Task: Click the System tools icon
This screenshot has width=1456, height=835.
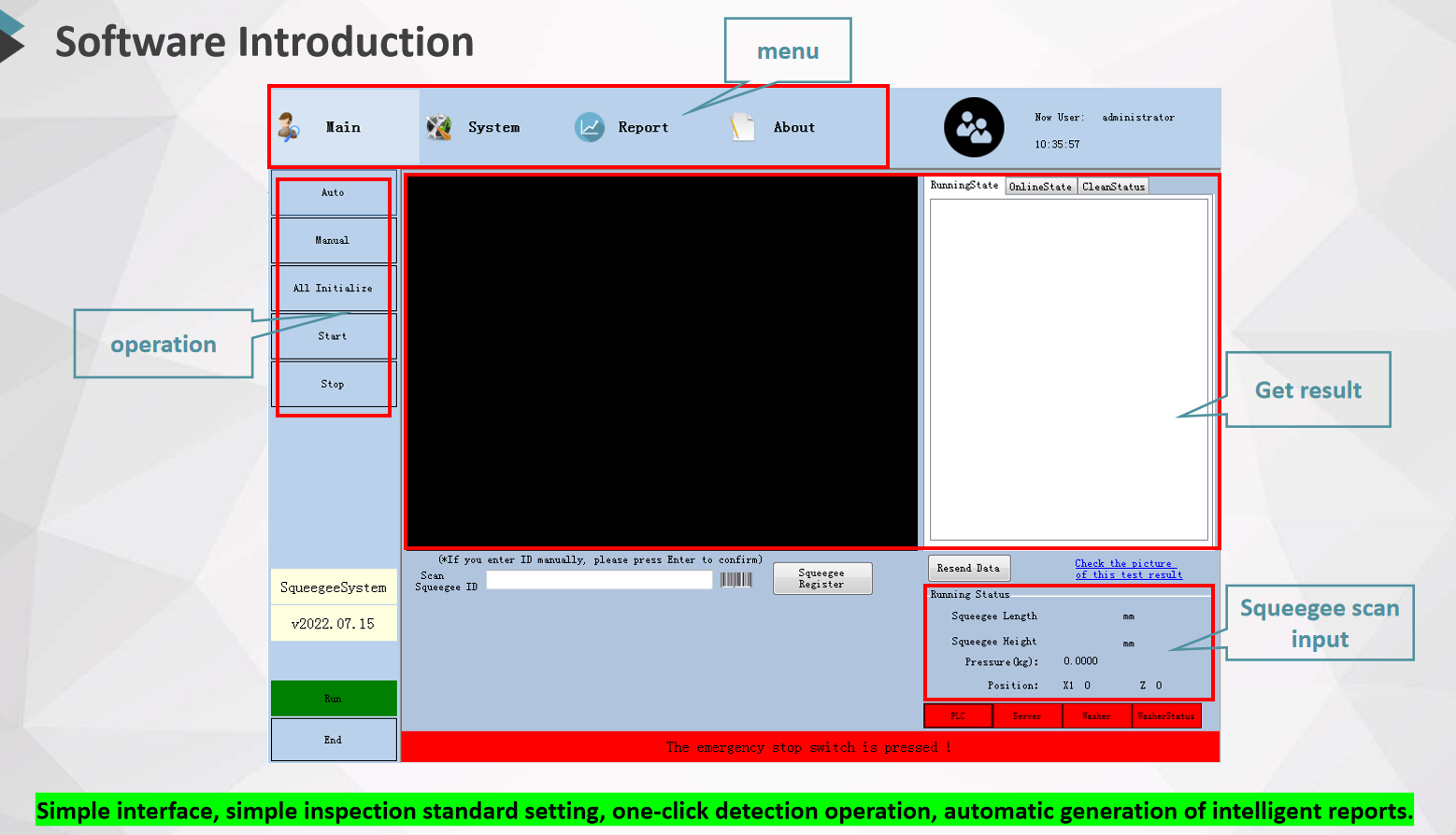Action: 438,127
